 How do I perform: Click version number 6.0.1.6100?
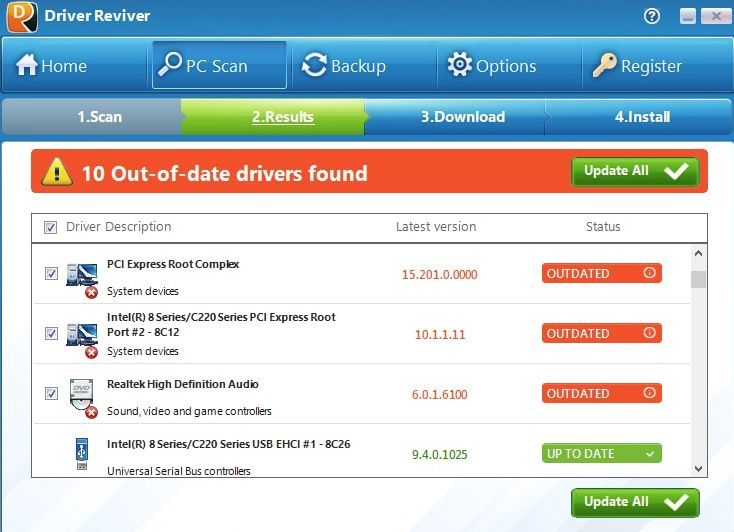pos(440,394)
